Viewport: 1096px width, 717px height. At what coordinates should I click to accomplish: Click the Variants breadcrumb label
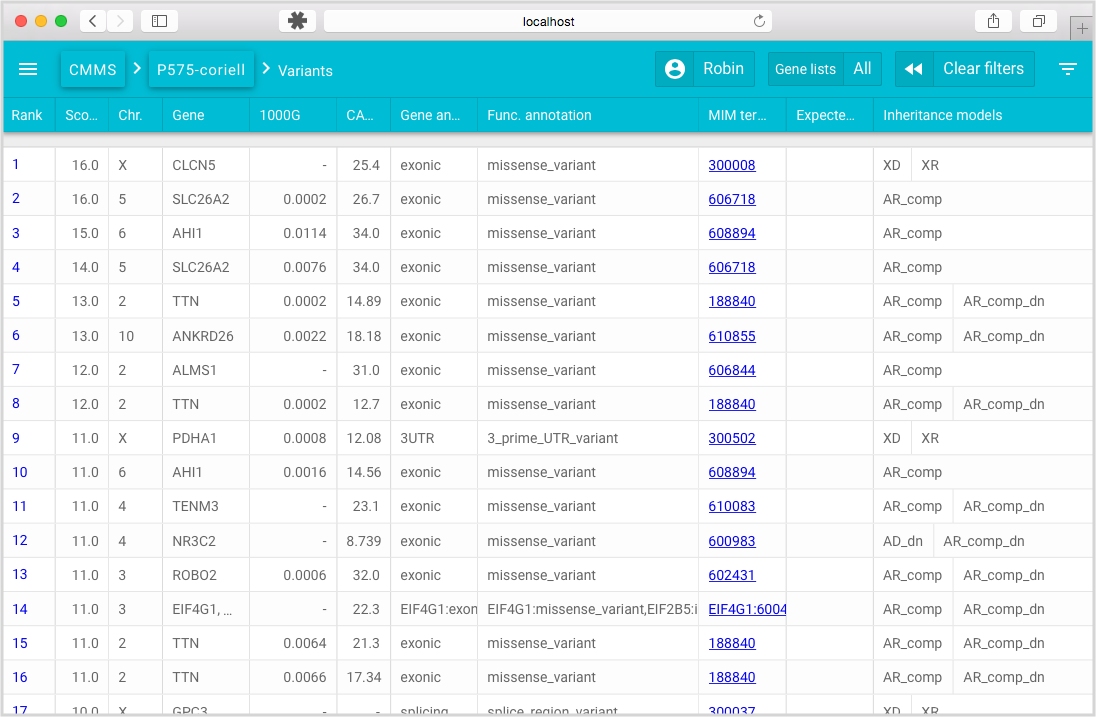tap(305, 71)
